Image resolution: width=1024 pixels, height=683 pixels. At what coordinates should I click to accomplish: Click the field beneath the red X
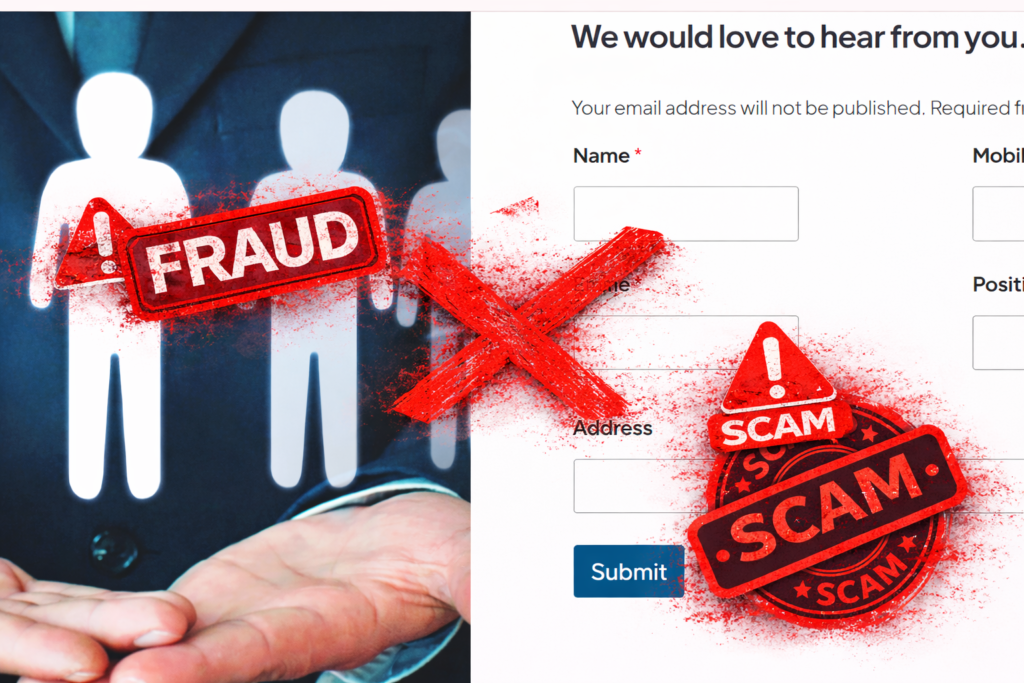[x=686, y=342]
